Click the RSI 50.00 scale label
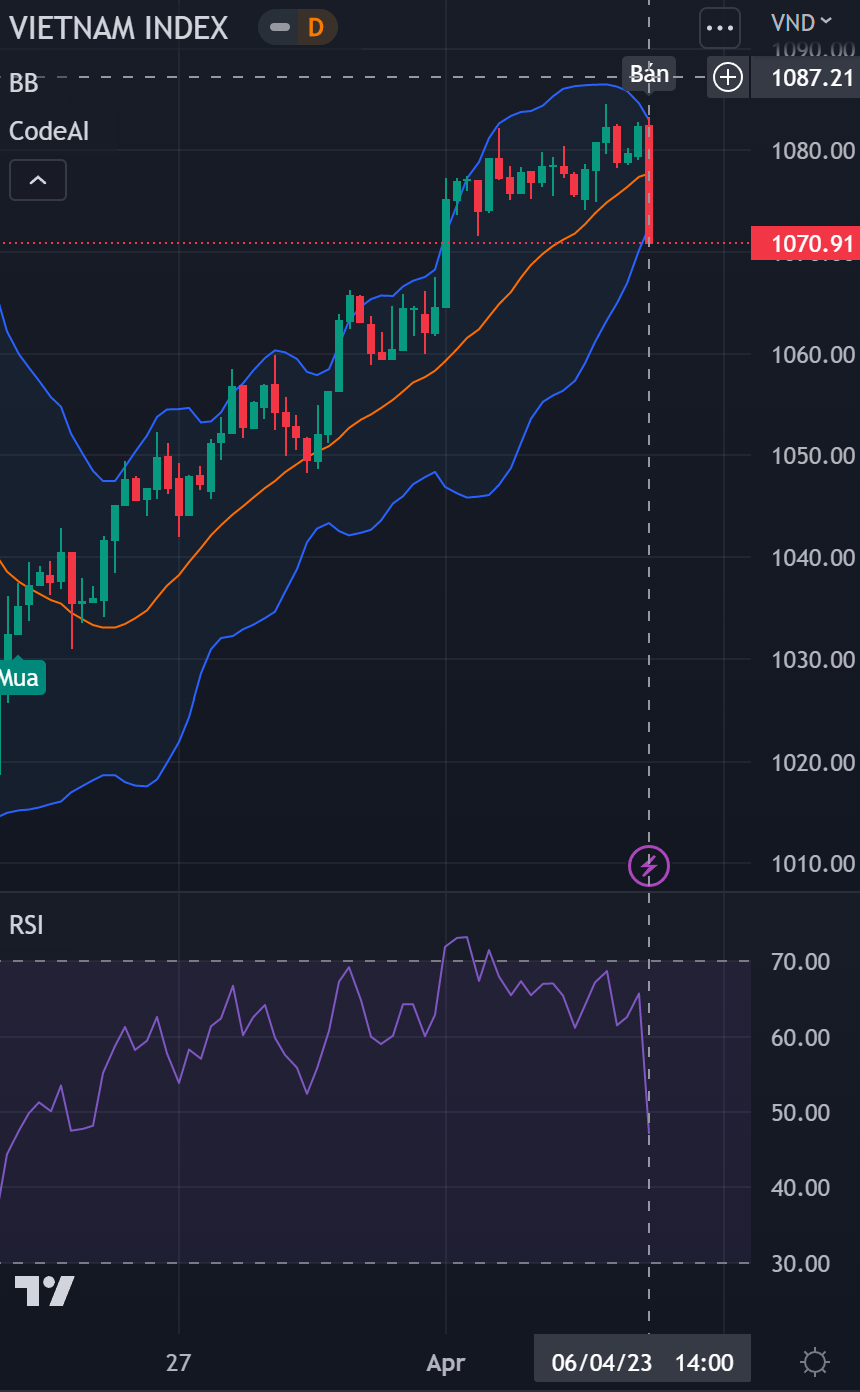 [801, 1113]
